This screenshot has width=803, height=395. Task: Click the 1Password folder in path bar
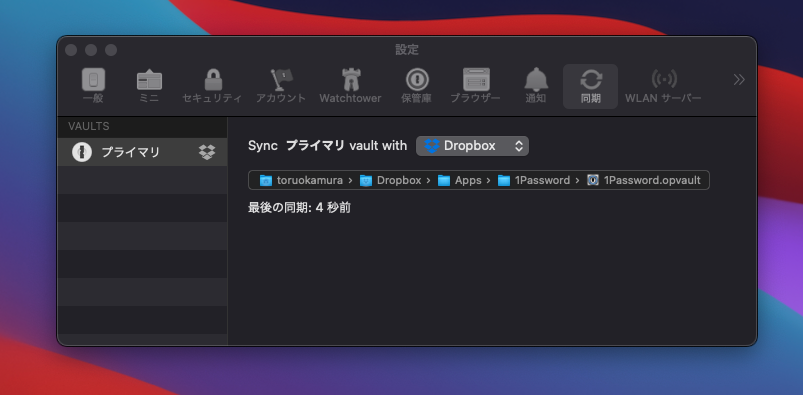534,180
